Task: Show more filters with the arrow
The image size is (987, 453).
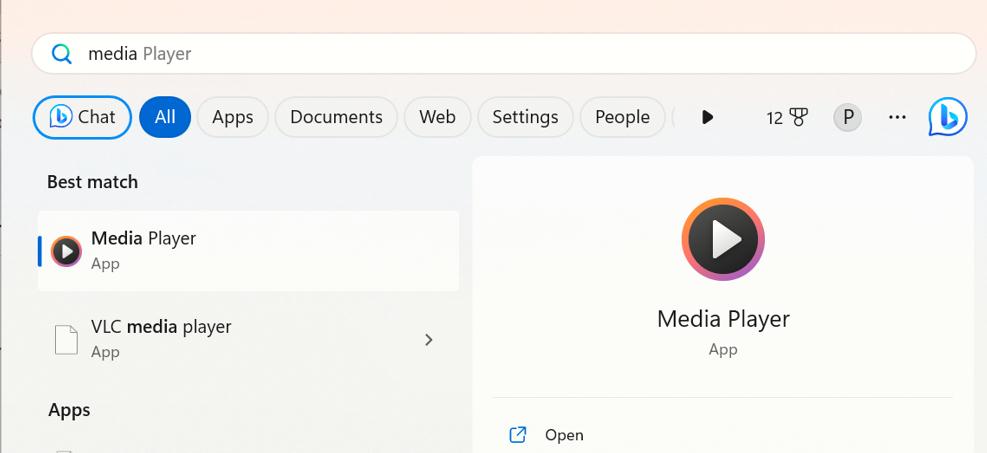Action: tap(707, 117)
